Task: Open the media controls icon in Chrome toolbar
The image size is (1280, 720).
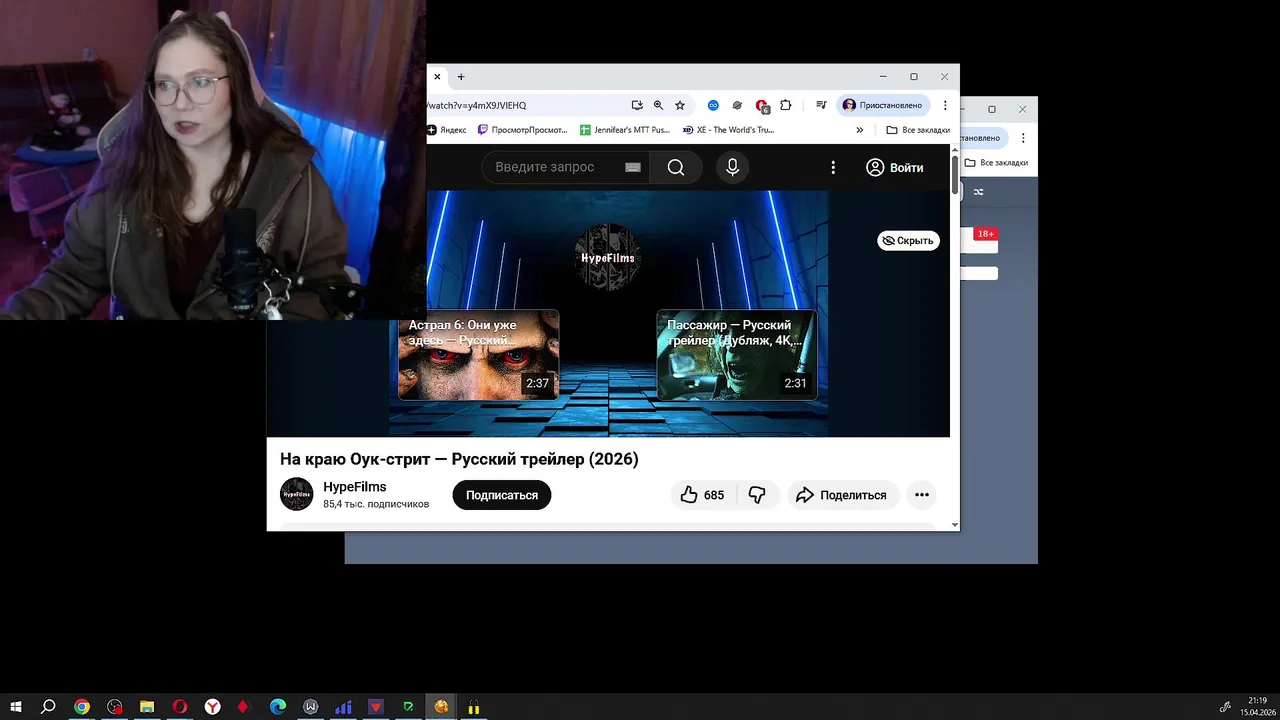Action: [x=821, y=105]
